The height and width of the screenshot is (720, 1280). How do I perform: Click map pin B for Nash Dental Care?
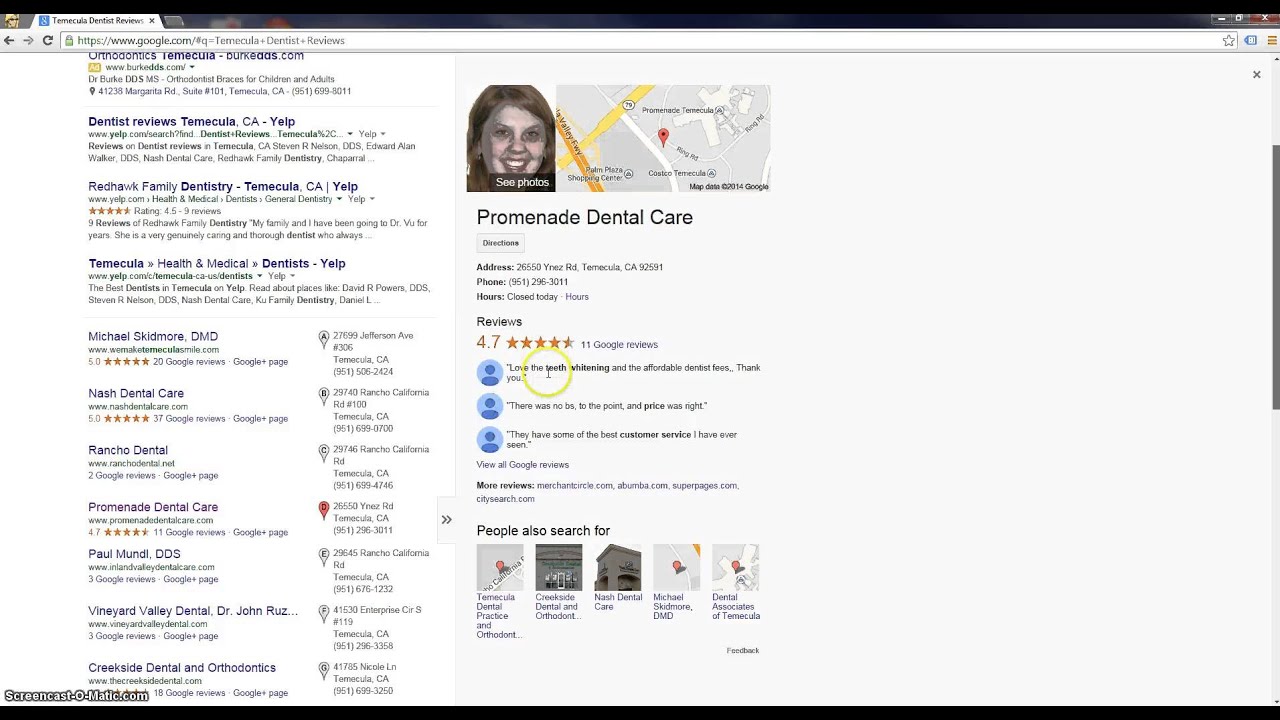(x=323, y=396)
